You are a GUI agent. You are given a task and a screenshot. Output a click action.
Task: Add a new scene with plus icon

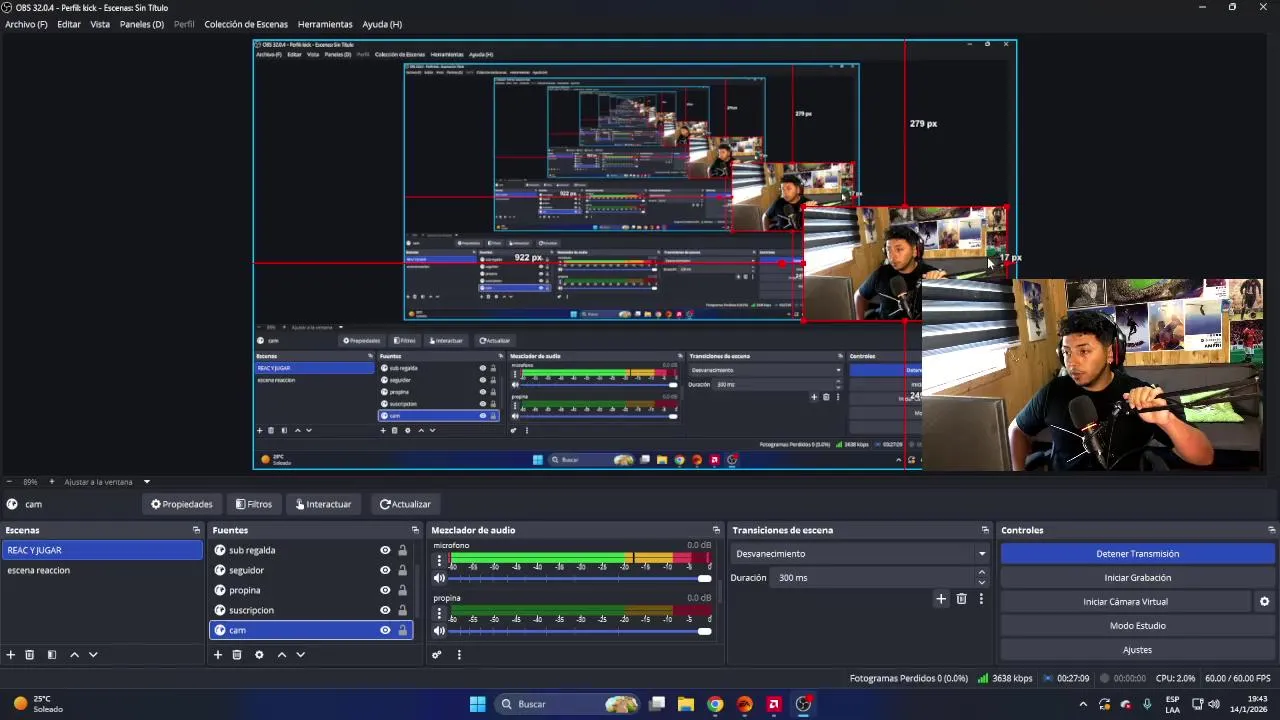coord(11,655)
